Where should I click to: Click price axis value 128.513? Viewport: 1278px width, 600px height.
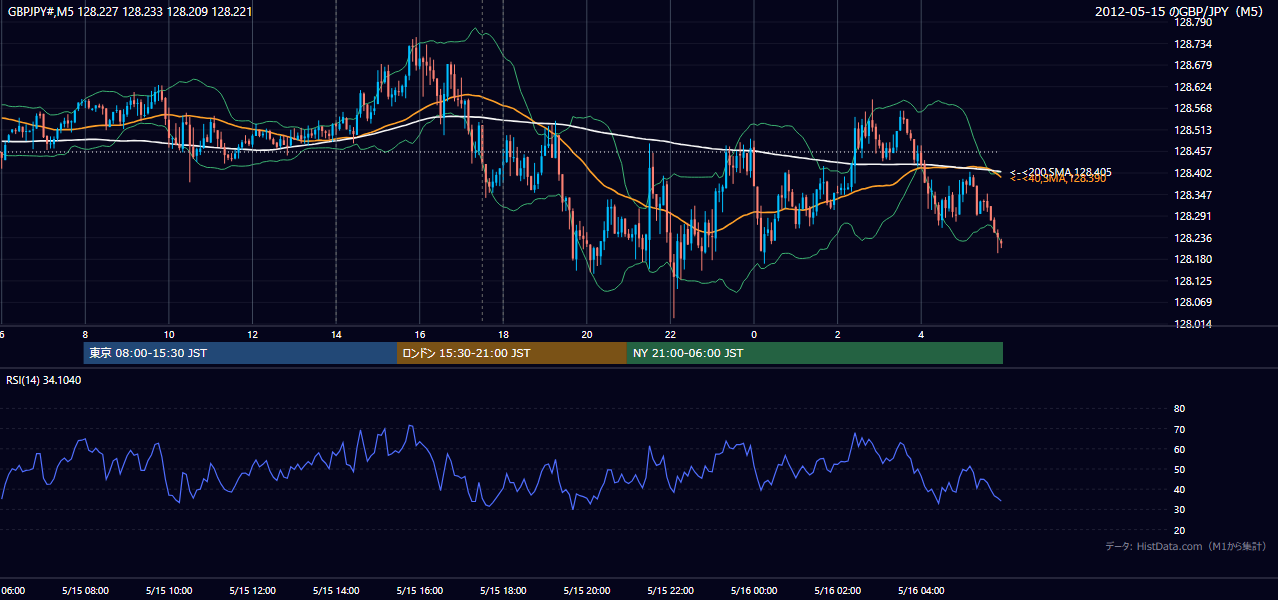tap(1194, 130)
